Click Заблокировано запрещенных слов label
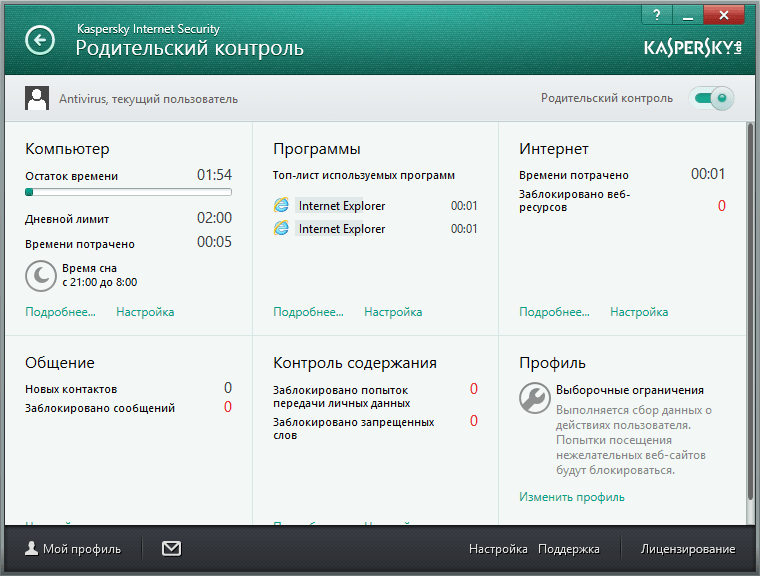This screenshot has height=576, width=760. coord(353,429)
